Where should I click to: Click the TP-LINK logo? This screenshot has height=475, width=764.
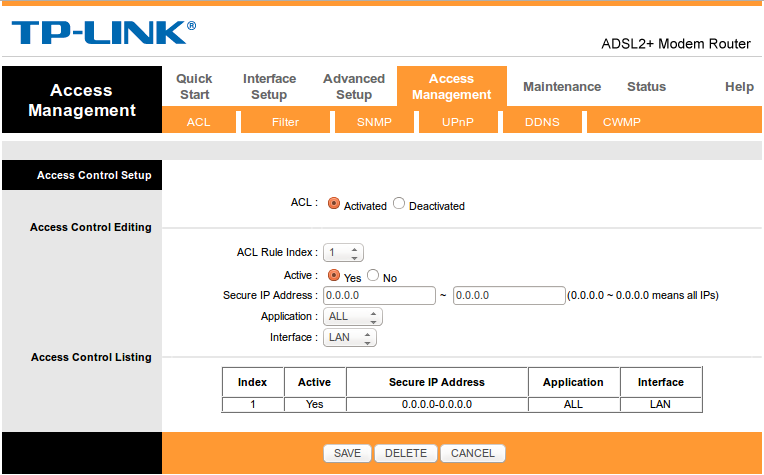tap(104, 33)
